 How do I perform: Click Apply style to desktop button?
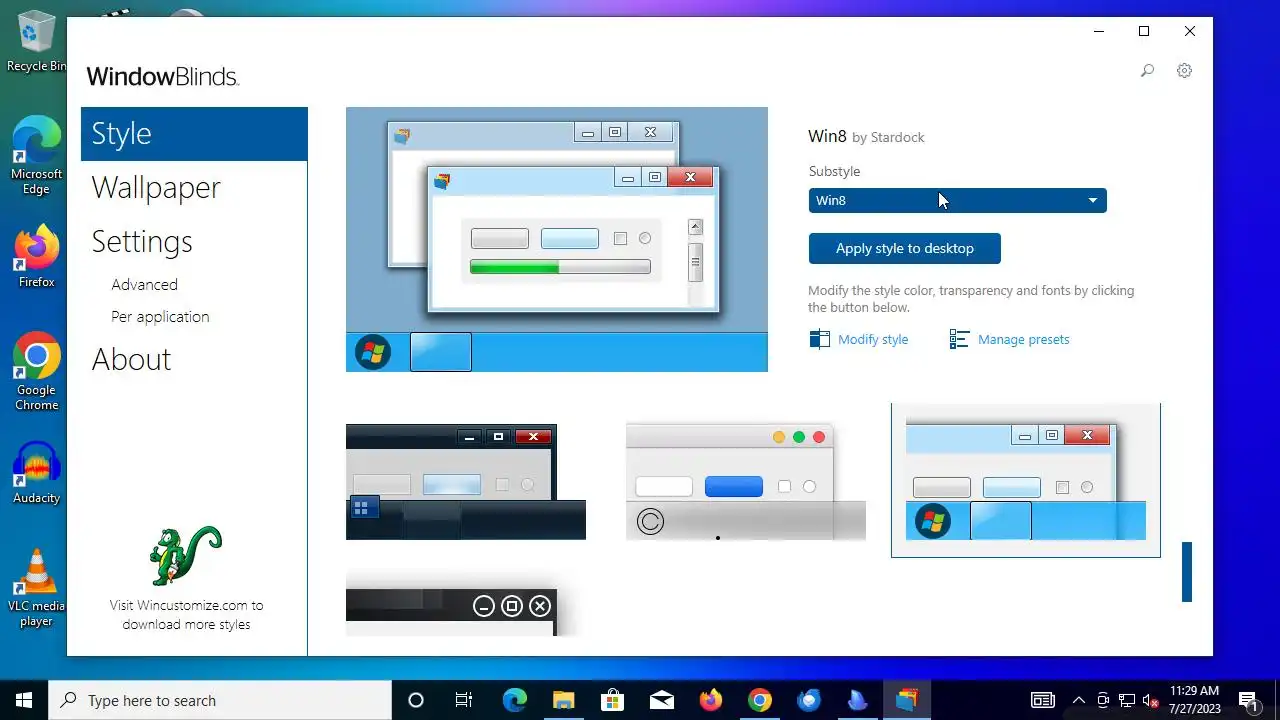904,248
